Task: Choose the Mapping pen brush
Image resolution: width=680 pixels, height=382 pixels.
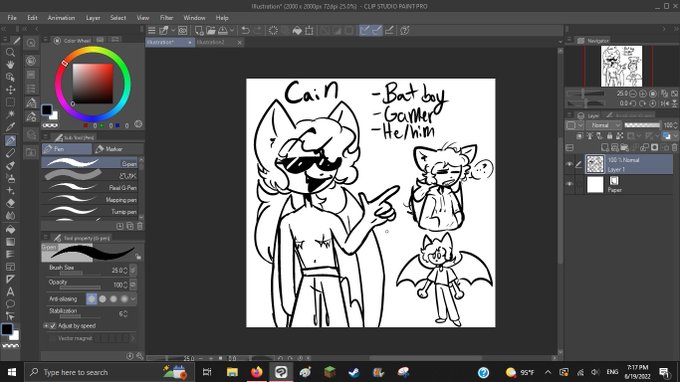Action: (x=90, y=200)
